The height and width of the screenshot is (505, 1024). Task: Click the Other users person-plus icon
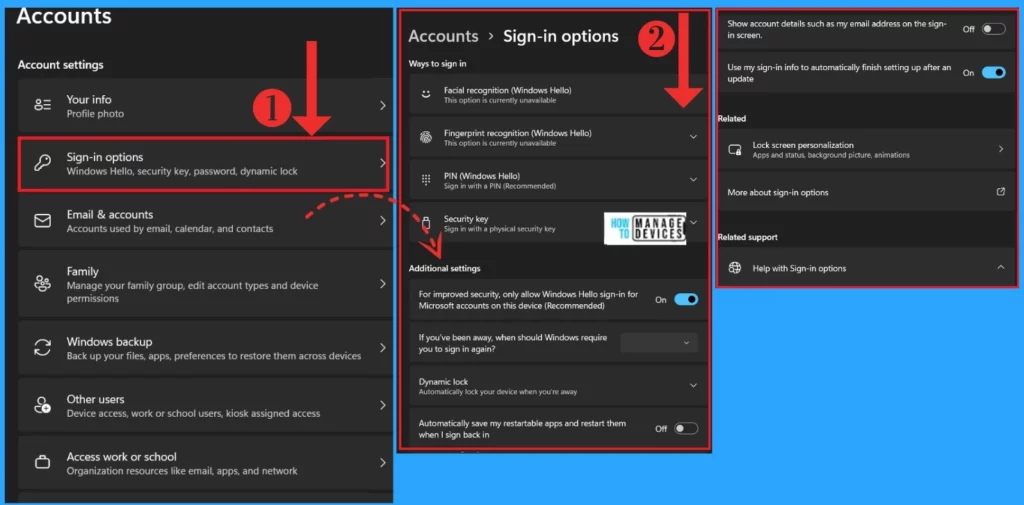tap(42, 405)
